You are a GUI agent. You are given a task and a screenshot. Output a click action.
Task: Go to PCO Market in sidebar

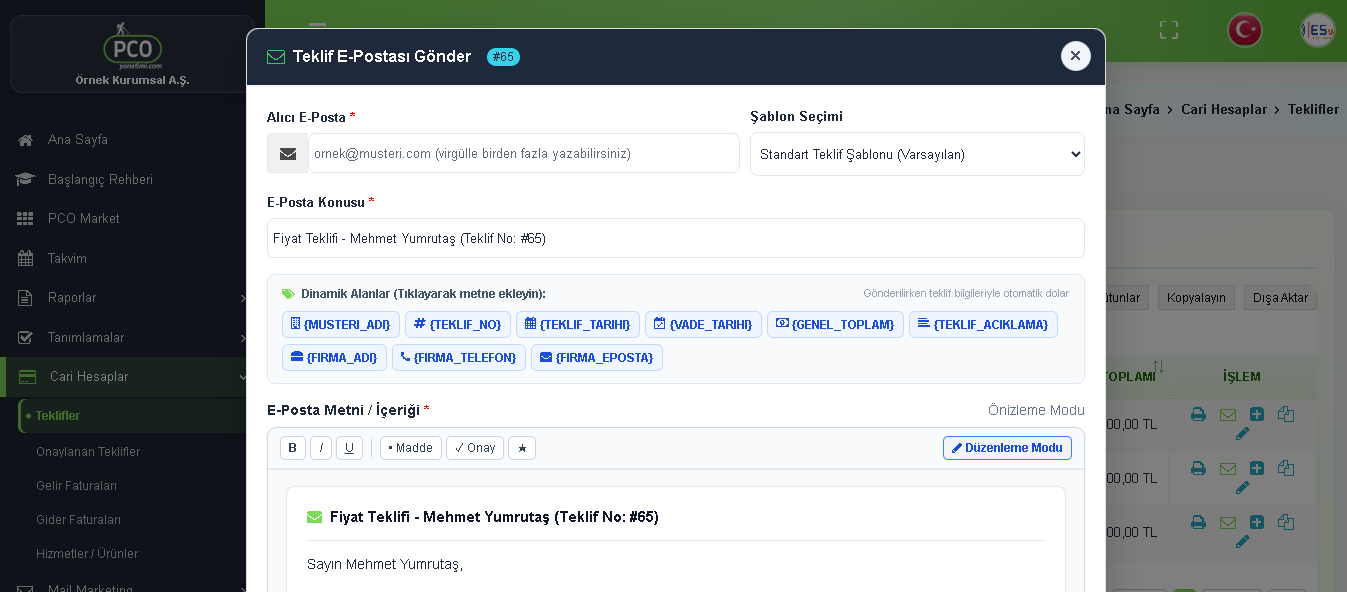pyautogui.click(x=83, y=218)
